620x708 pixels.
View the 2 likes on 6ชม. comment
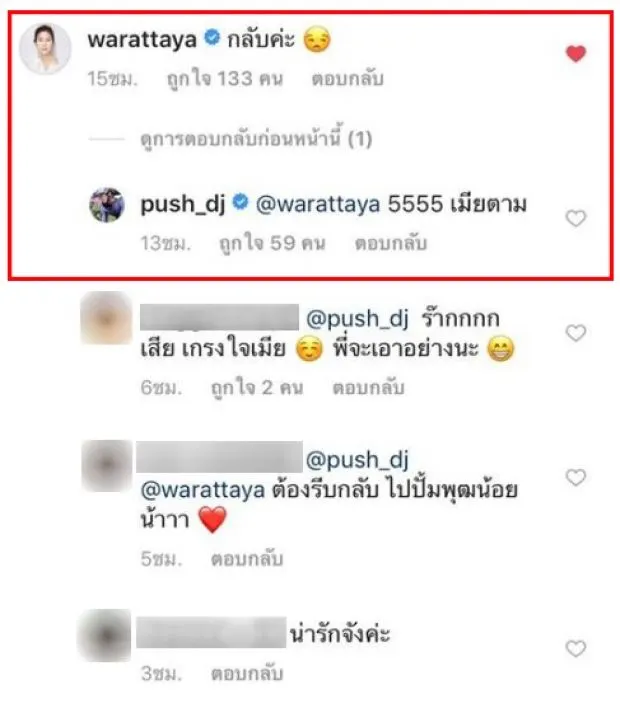[x=257, y=388]
